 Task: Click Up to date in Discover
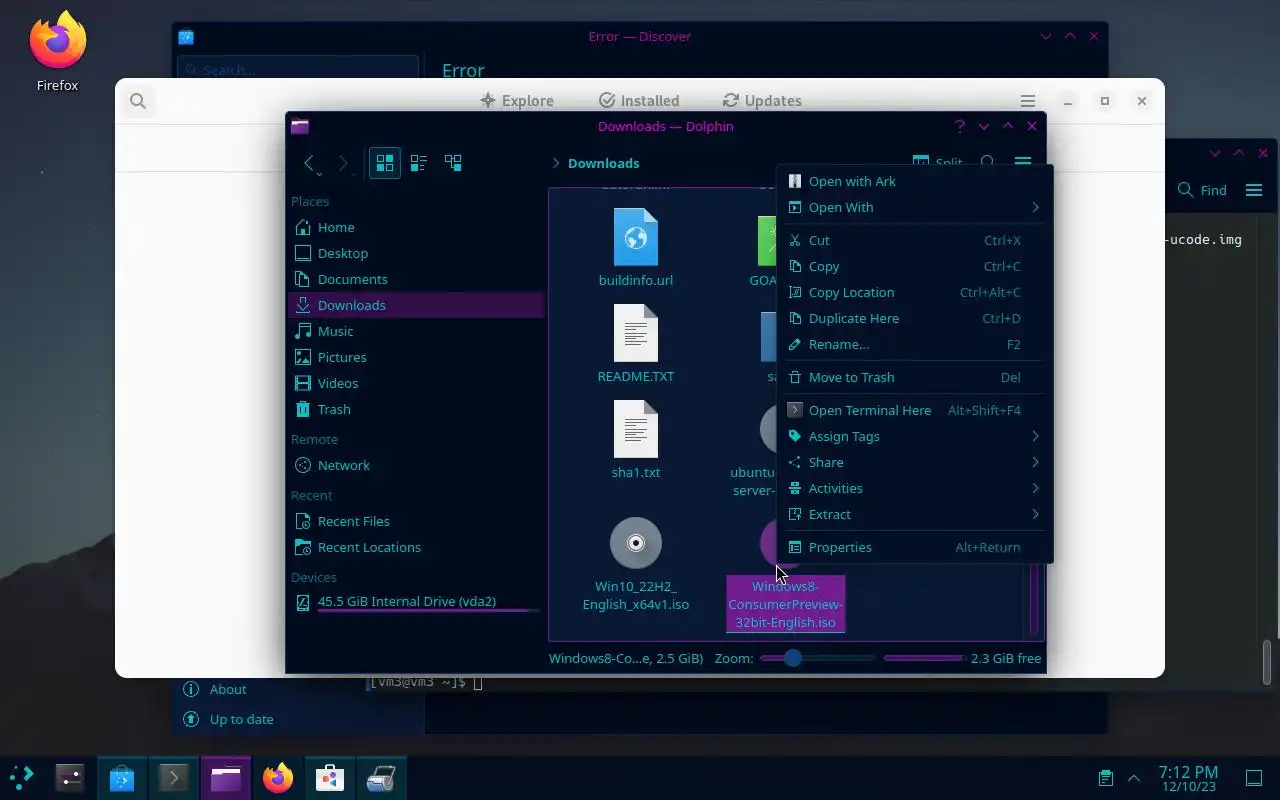pyautogui.click(x=228, y=719)
